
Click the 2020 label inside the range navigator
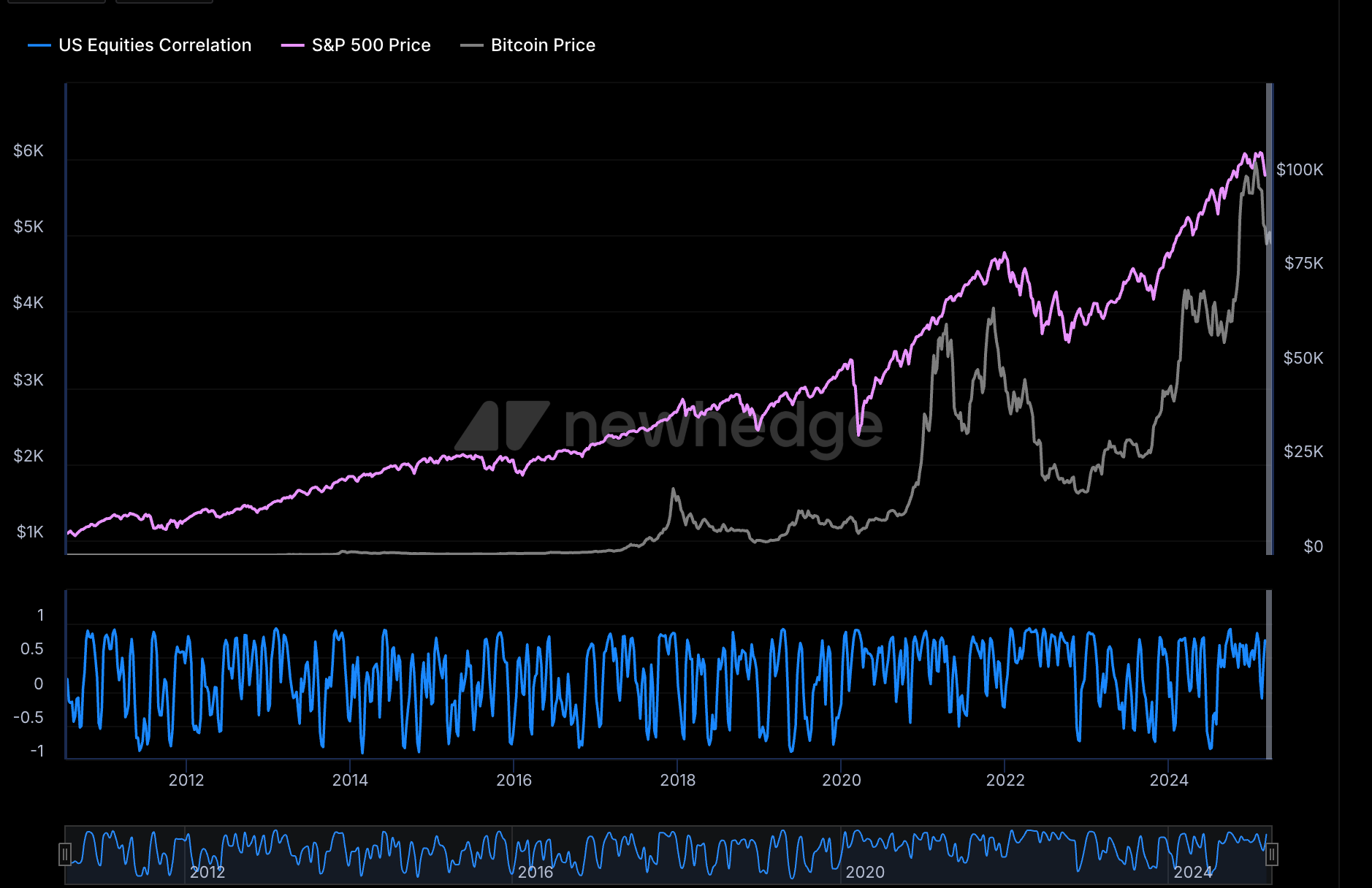coord(865,872)
